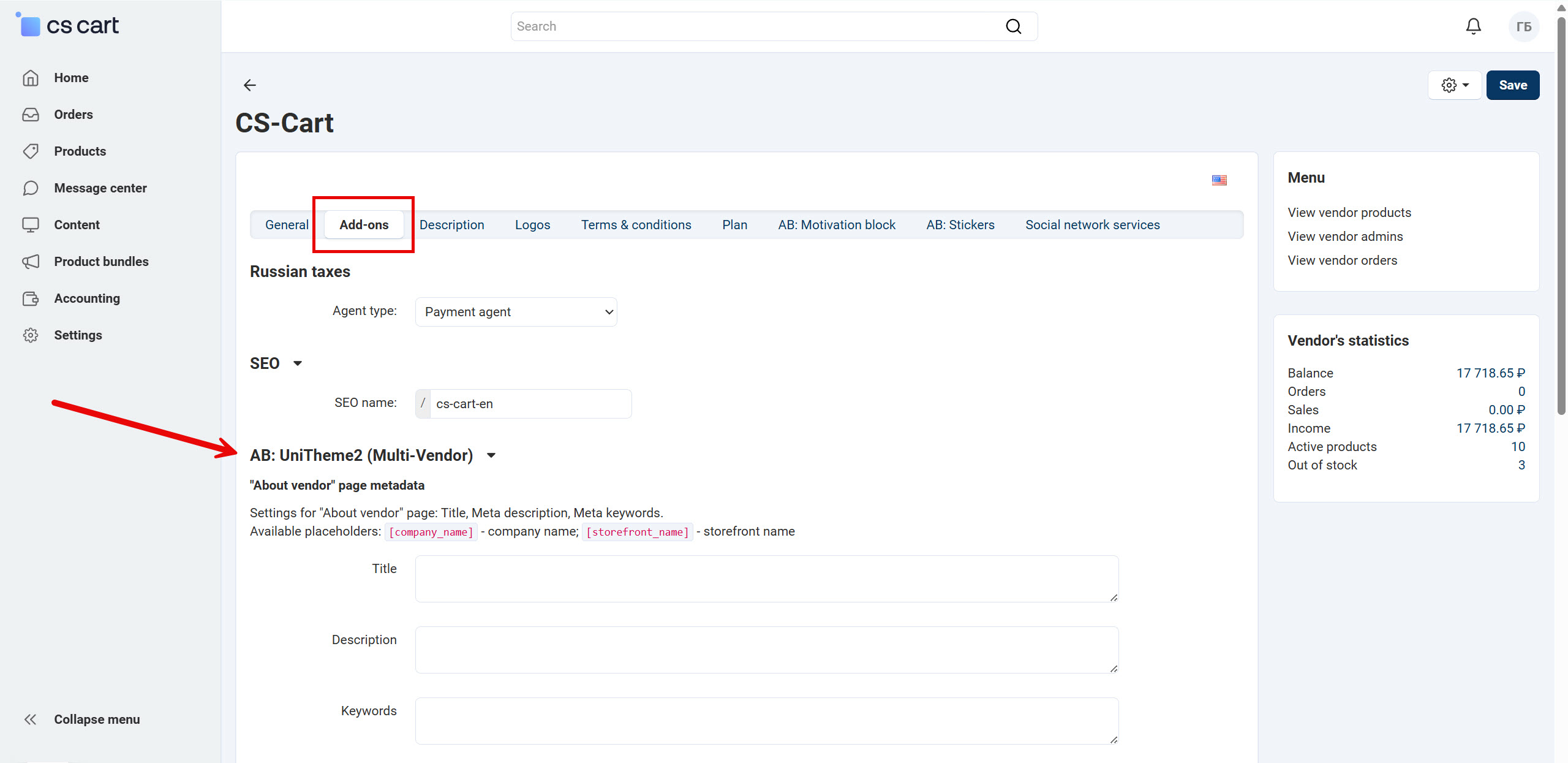Viewport: 1568px width, 763px height.
Task: Switch to the General tab
Action: pyautogui.click(x=287, y=225)
